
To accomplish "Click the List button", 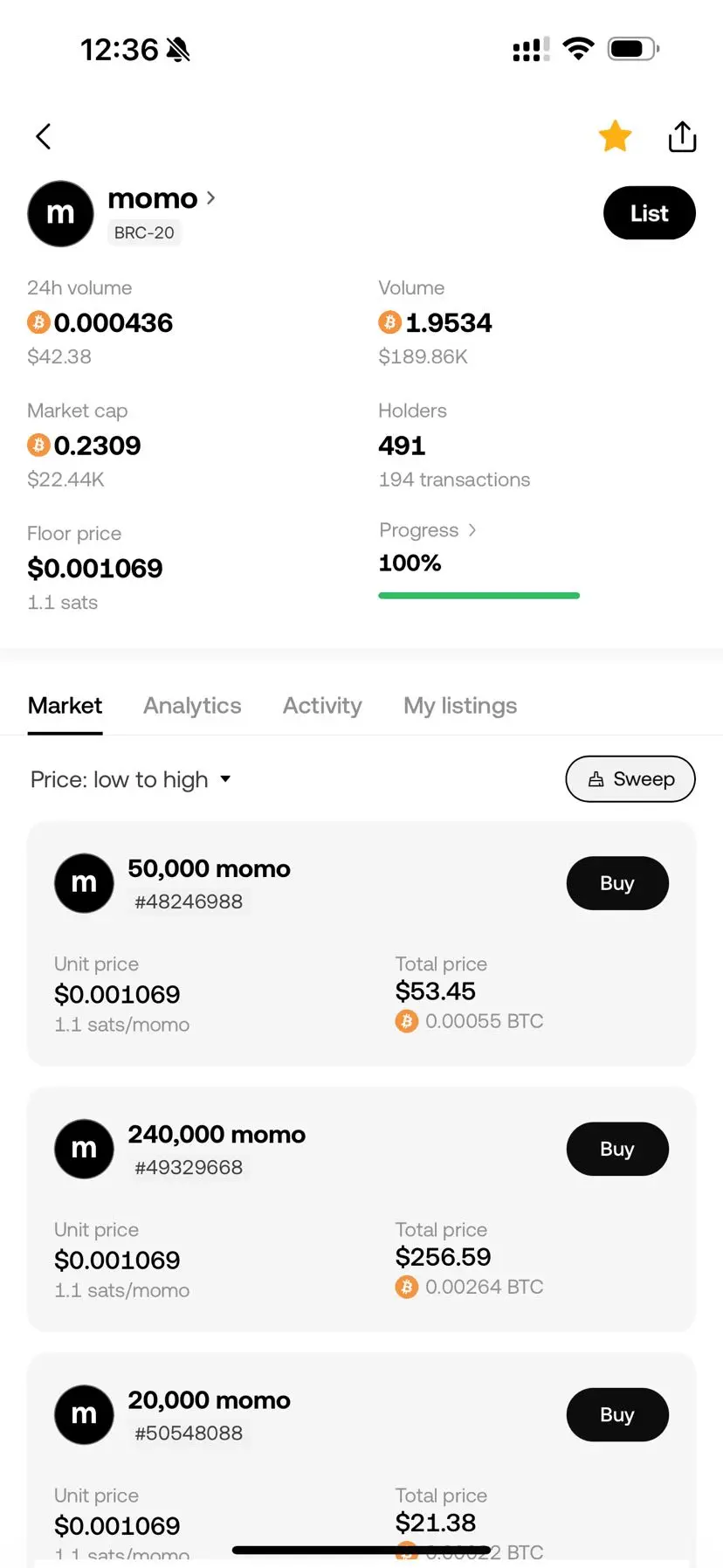I will [649, 213].
